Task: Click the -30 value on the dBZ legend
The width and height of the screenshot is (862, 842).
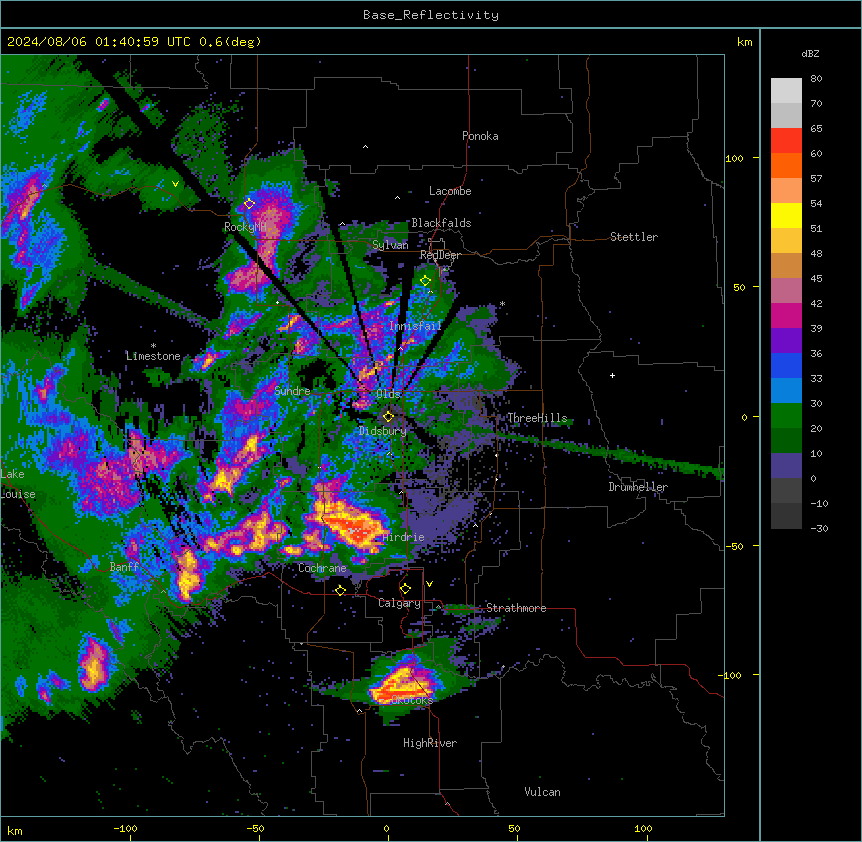Action: coord(819,529)
